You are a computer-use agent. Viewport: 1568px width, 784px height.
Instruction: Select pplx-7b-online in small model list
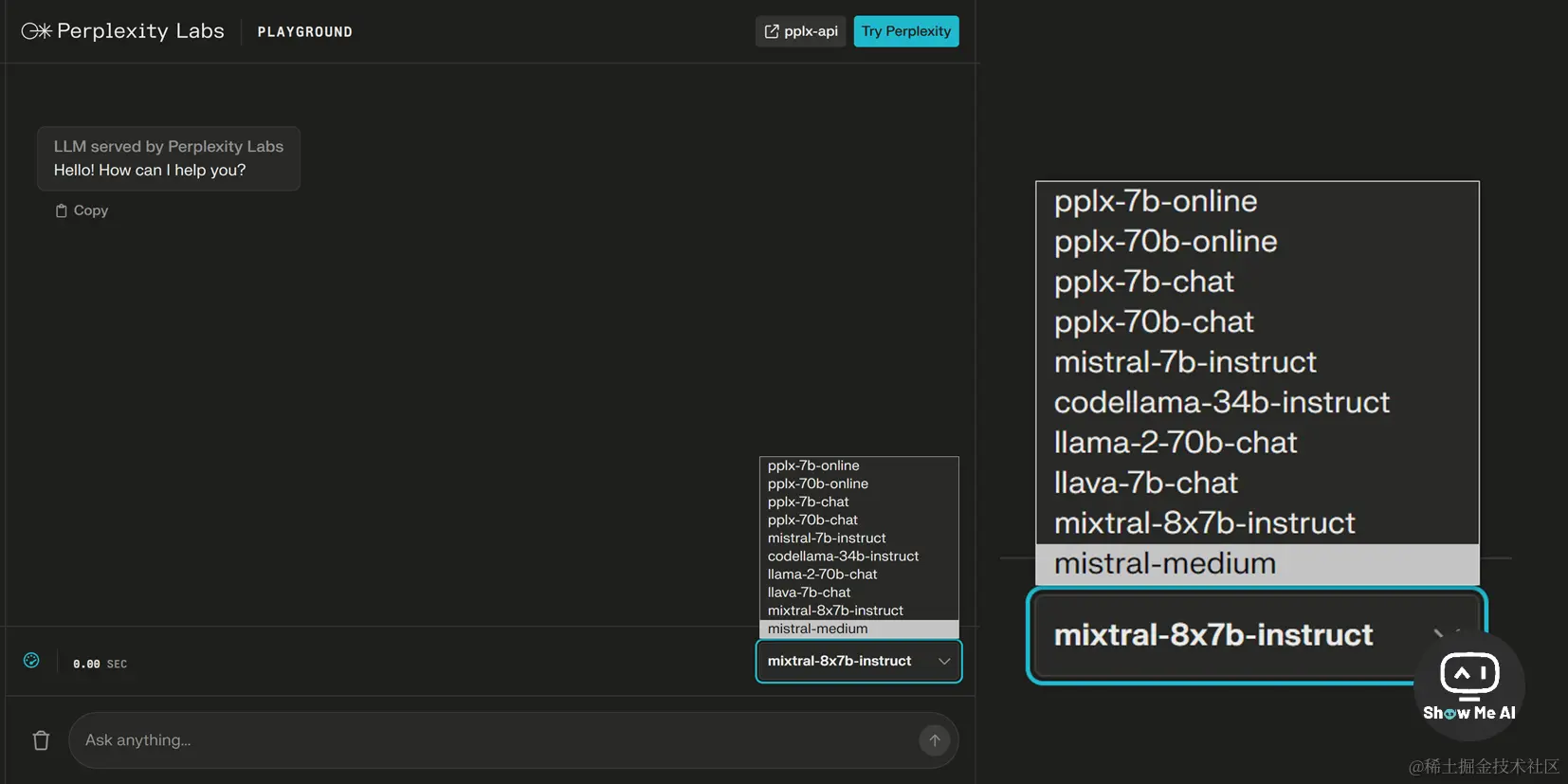(x=859, y=465)
